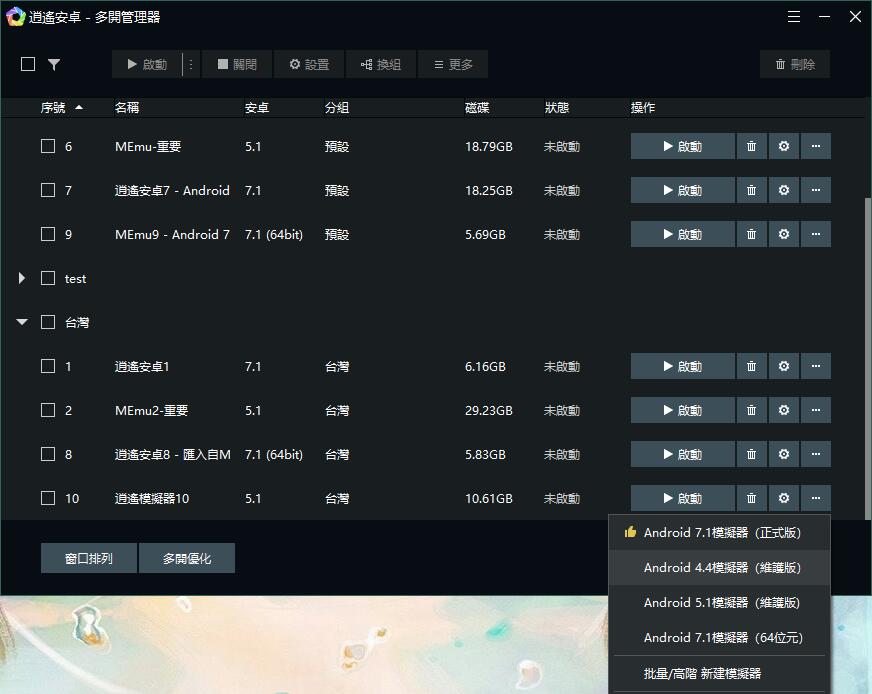The image size is (872, 694).
Task: Open settings gear icon for MEmu2-重要
Action: (783, 410)
